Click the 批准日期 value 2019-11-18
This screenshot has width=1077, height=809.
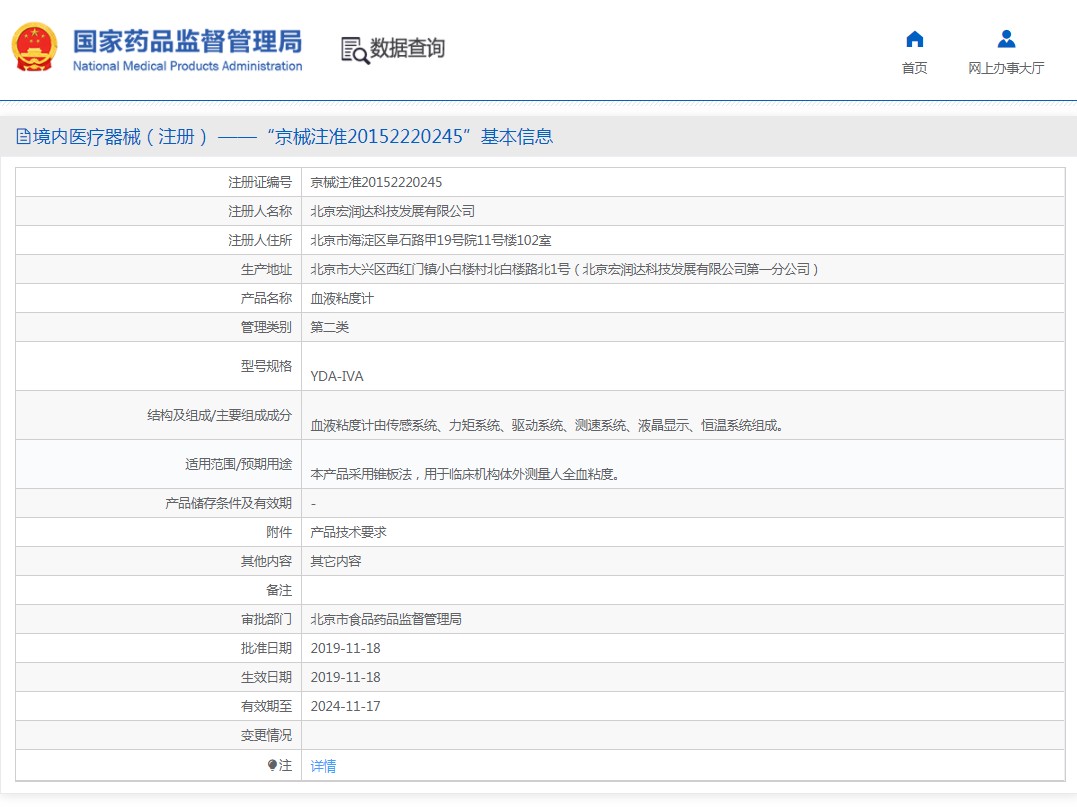tap(345, 648)
